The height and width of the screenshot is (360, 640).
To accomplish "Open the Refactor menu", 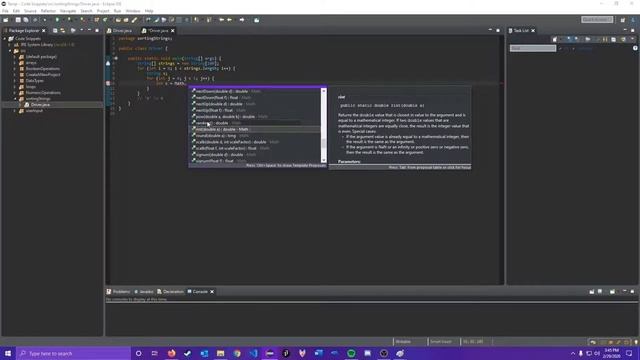I will click(48, 11).
